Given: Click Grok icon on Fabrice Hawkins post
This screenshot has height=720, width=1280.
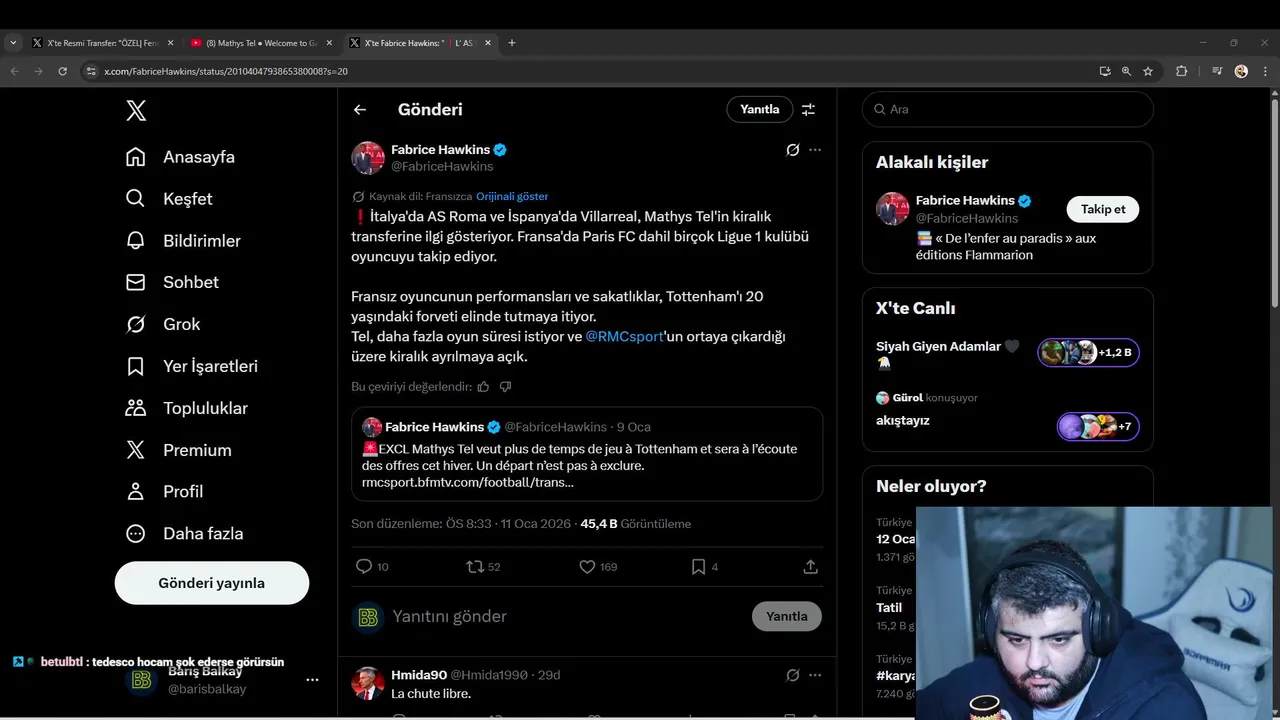Looking at the screenshot, I should click(792, 150).
